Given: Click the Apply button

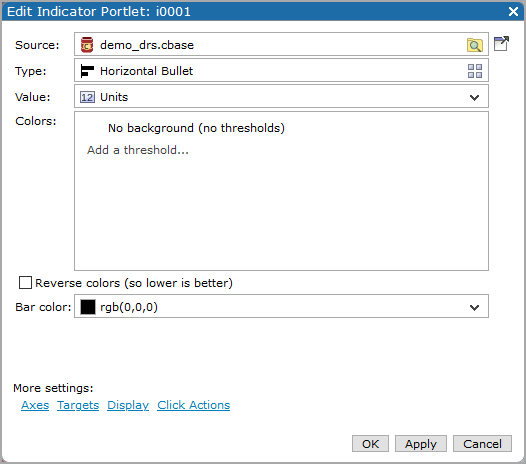Looking at the screenshot, I should click(421, 444).
